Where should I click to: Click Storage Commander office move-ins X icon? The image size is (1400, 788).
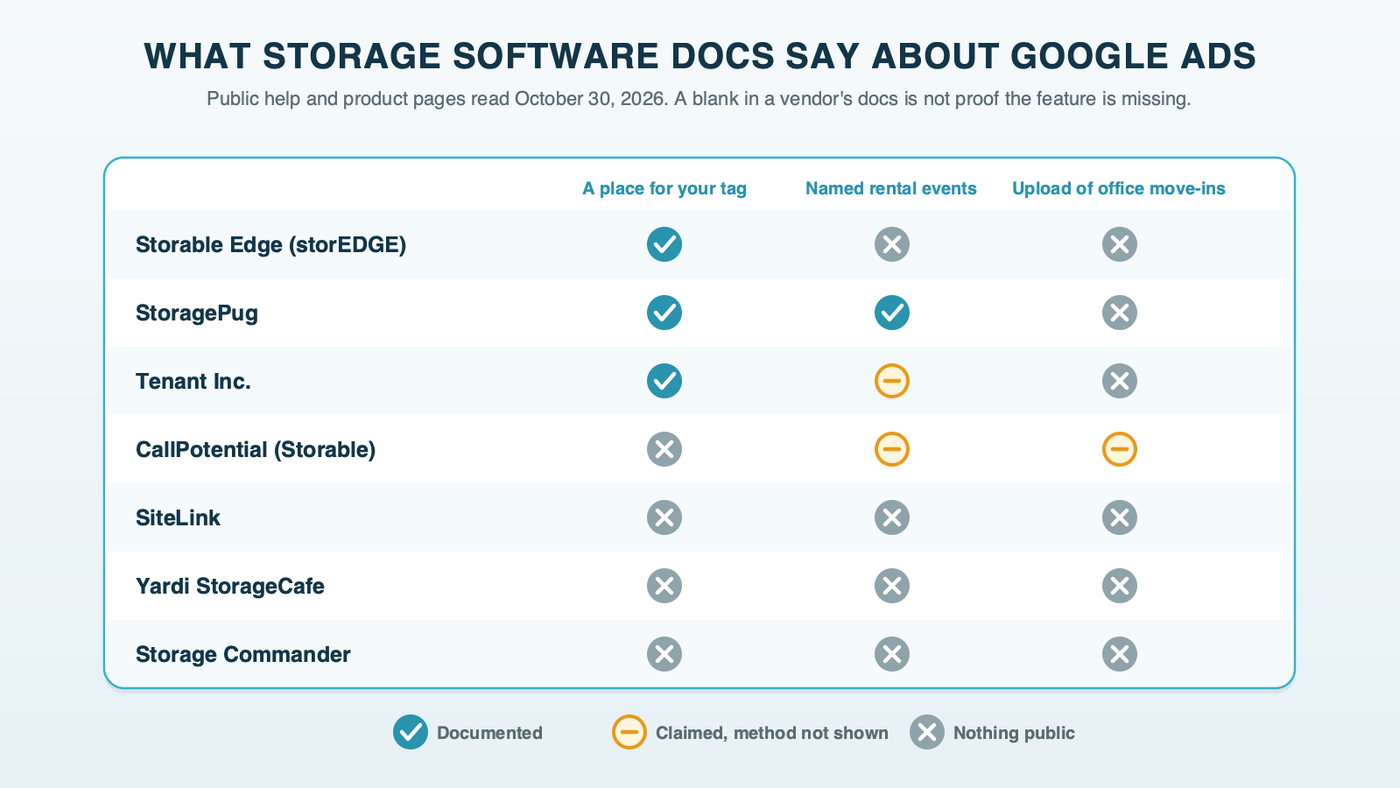click(x=1120, y=654)
